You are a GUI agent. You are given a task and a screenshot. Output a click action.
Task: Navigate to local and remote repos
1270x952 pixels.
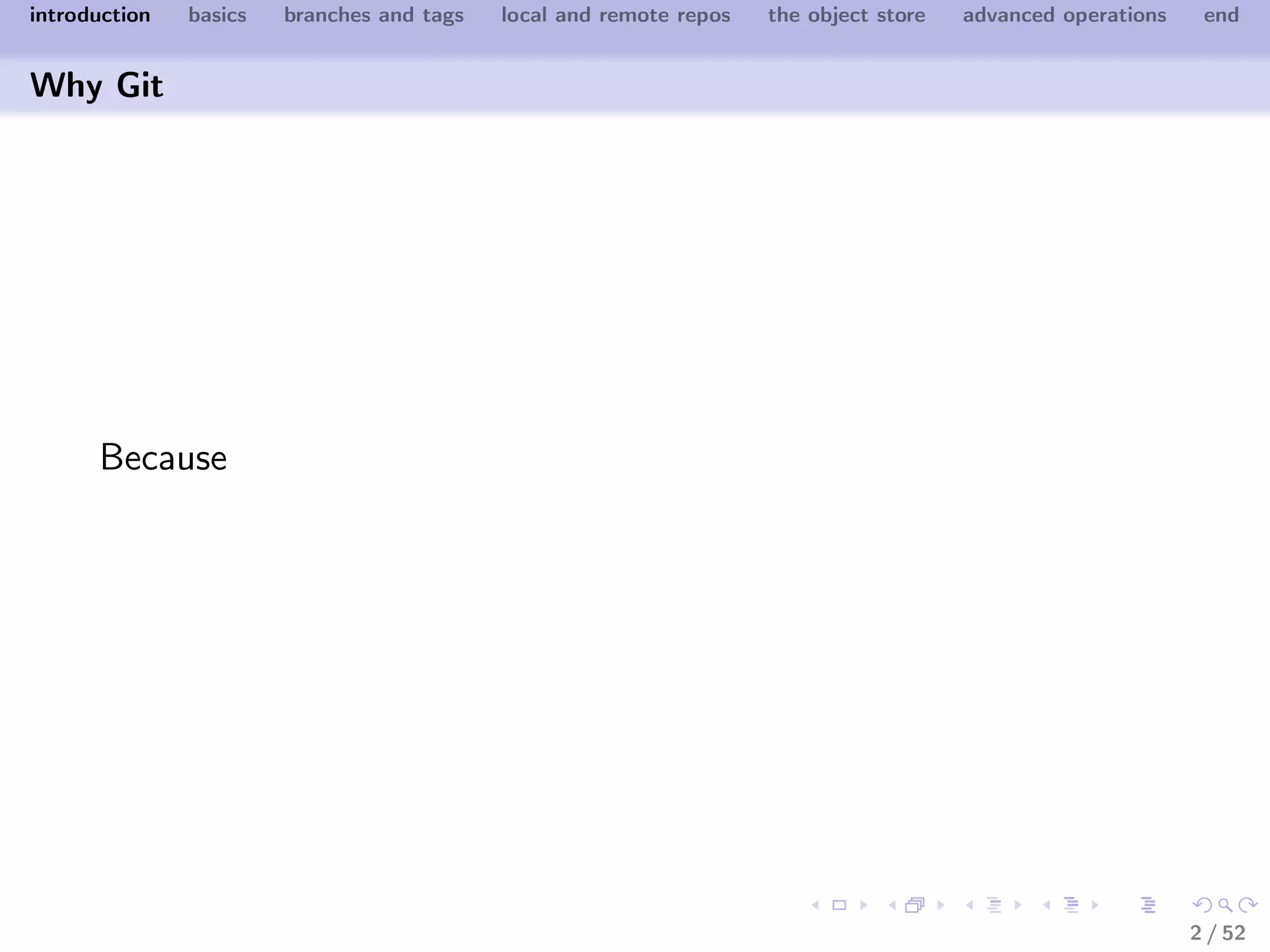point(615,15)
